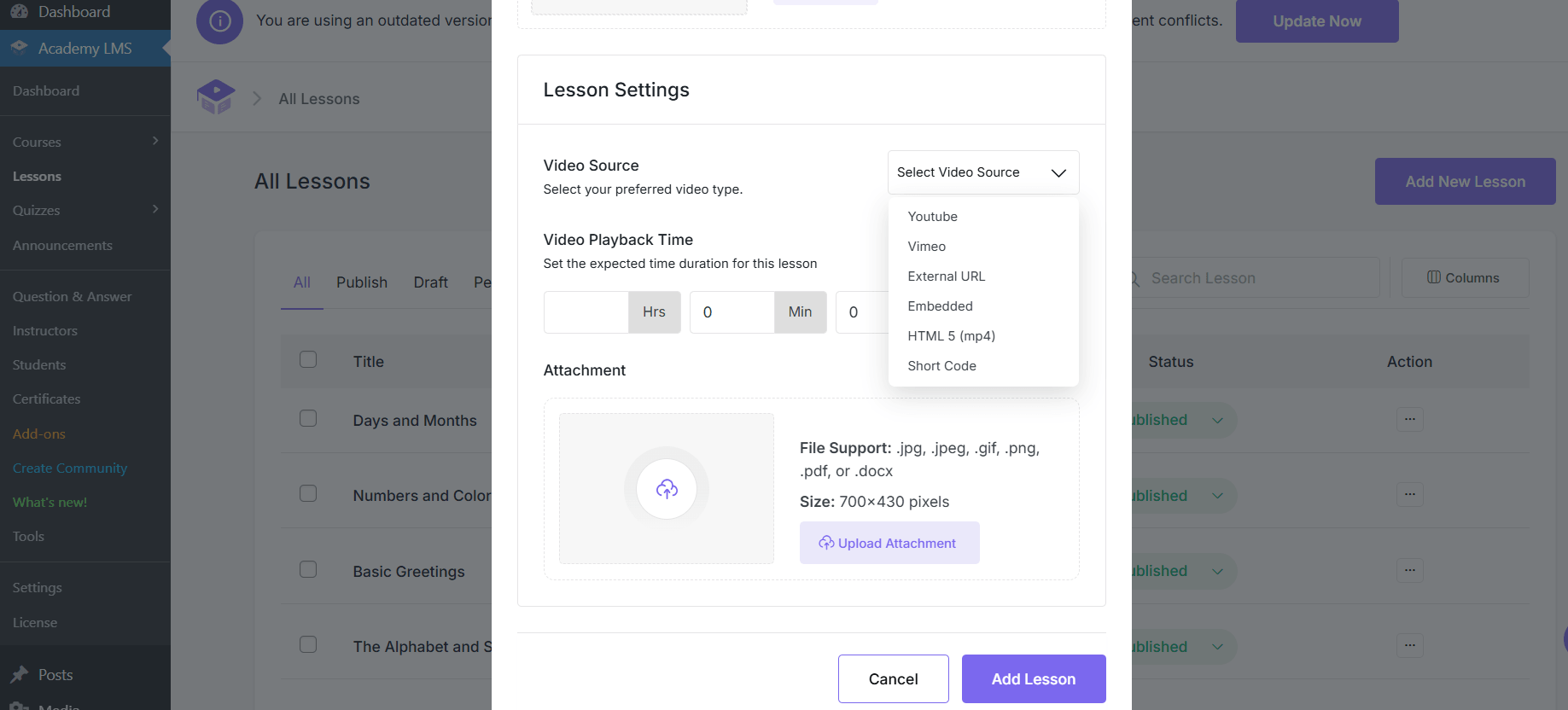
Task: Open All Lessons breadcrumb link
Action: pos(319,99)
